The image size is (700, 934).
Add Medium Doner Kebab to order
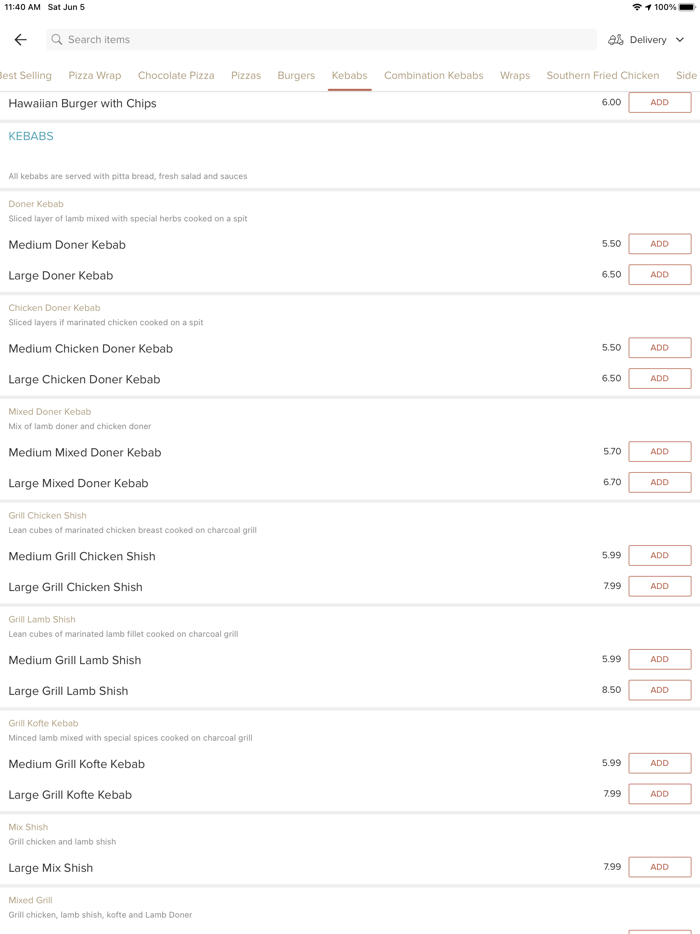point(659,244)
